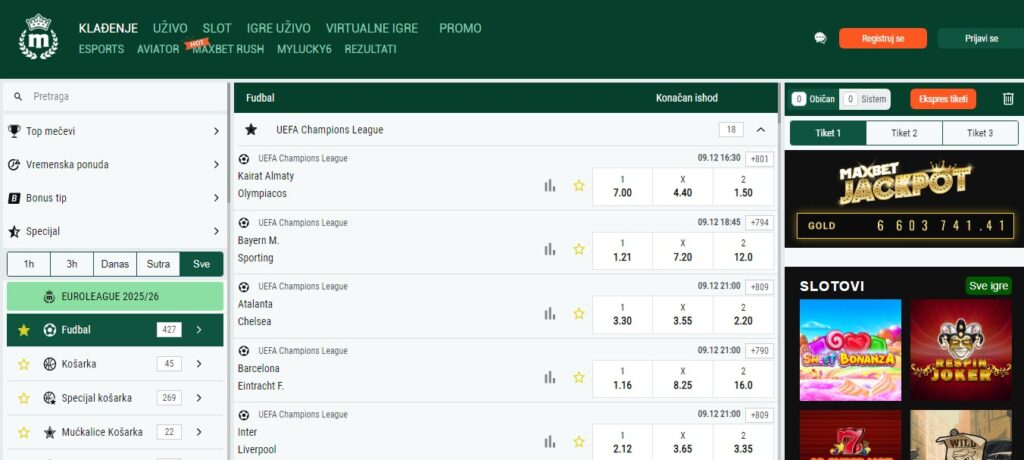Image resolution: width=1024 pixels, height=460 pixels.
Task: Switch to Tiket 2 tab
Action: click(904, 133)
